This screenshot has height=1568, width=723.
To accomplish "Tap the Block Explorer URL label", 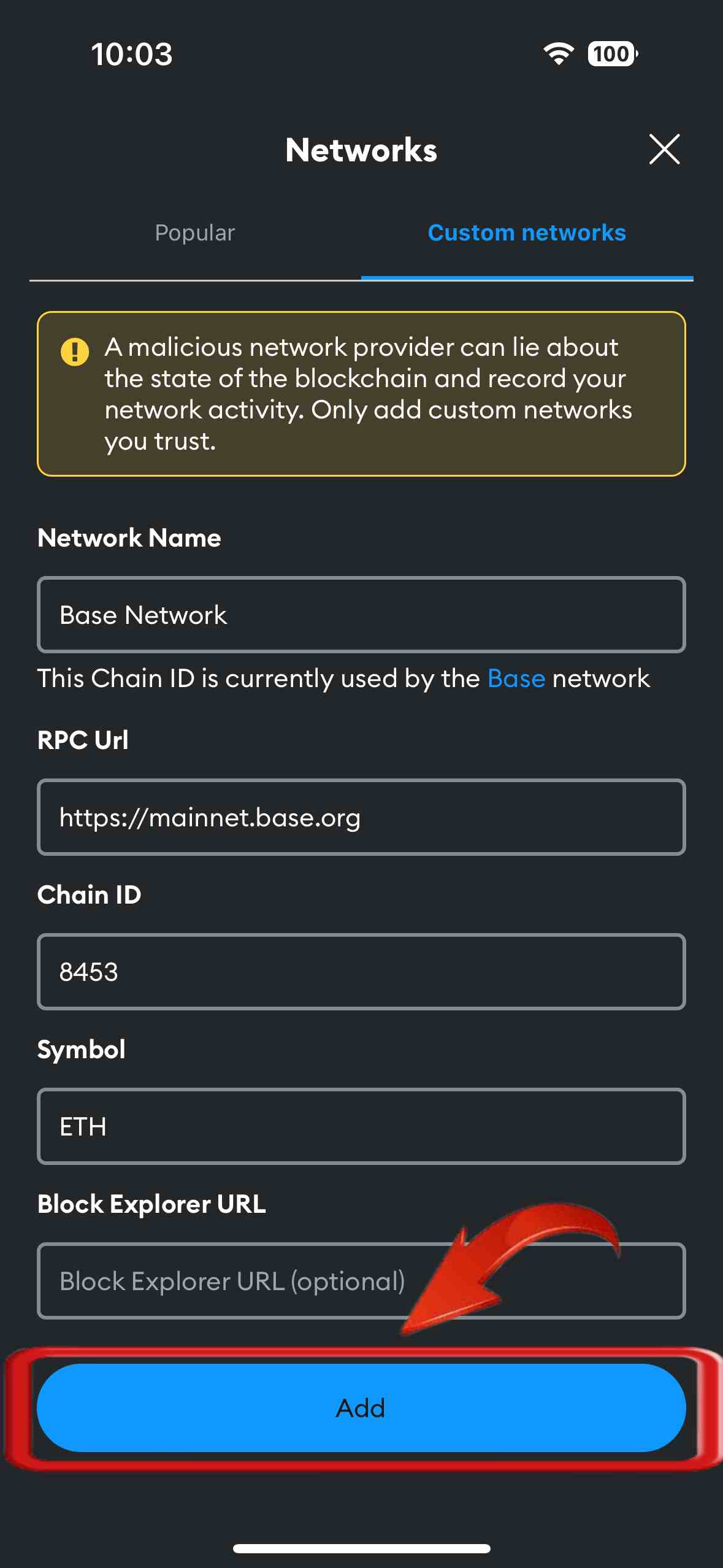I will [151, 1204].
